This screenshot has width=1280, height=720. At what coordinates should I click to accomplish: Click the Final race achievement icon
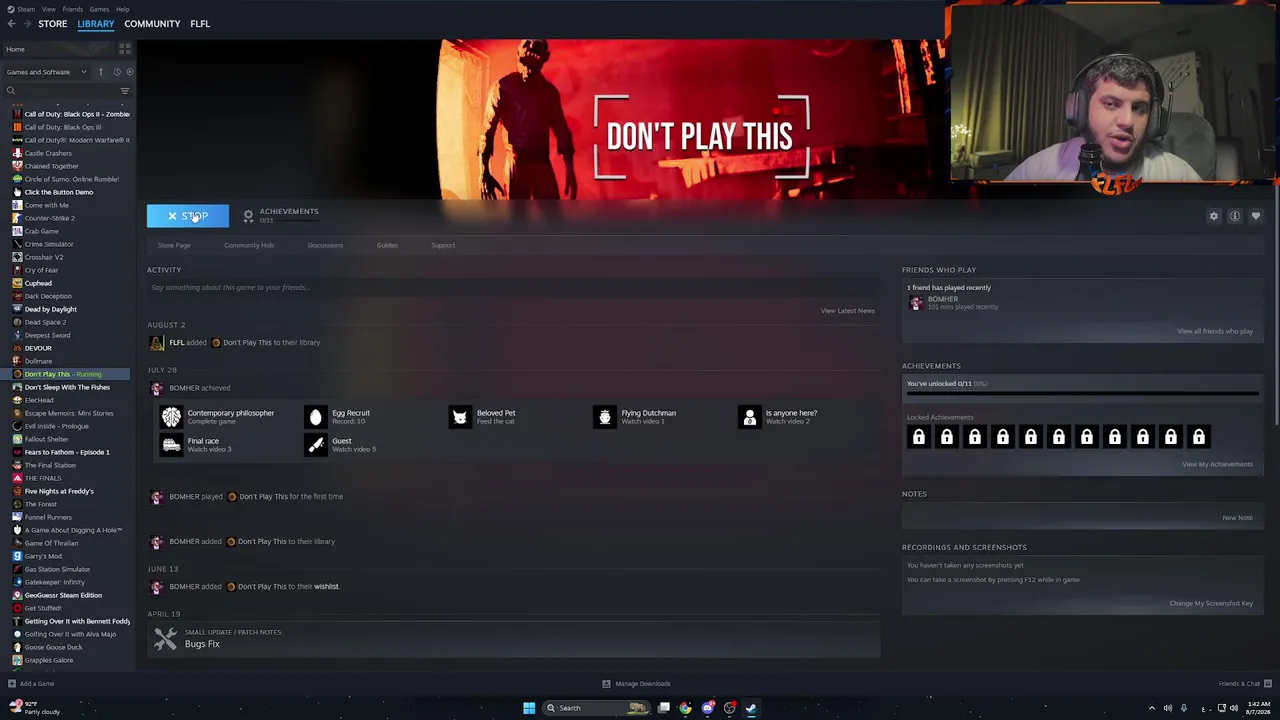point(171,445)
